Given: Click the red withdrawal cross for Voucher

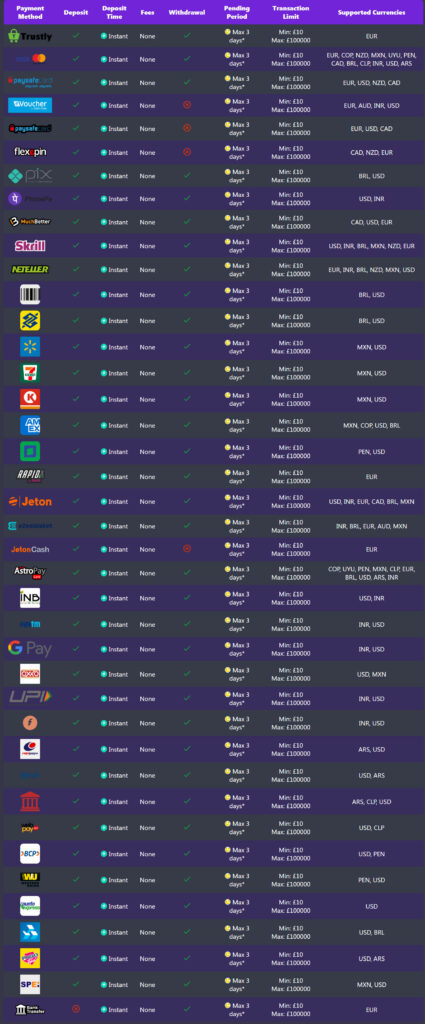Looking at the screenshot, I should click(187, 105).
